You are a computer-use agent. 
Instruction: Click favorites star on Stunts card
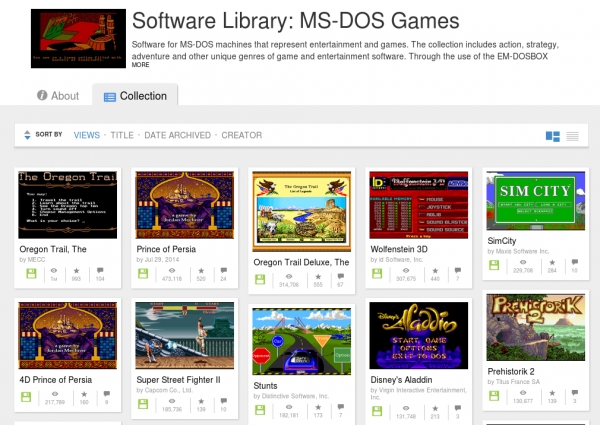pyautogui.click(x=318, y=407)
